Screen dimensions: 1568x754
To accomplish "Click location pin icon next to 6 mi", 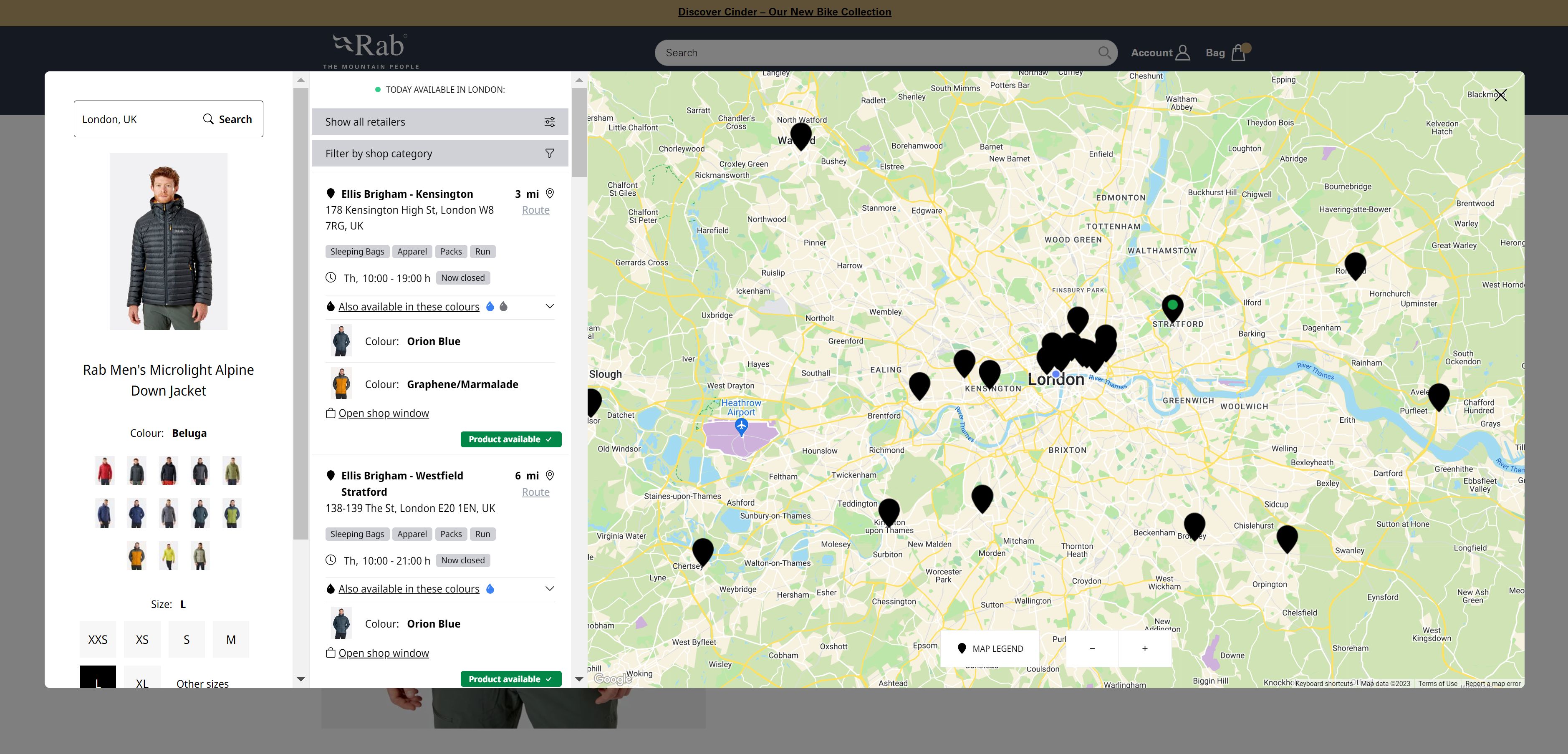I will [x=550, y=475].
